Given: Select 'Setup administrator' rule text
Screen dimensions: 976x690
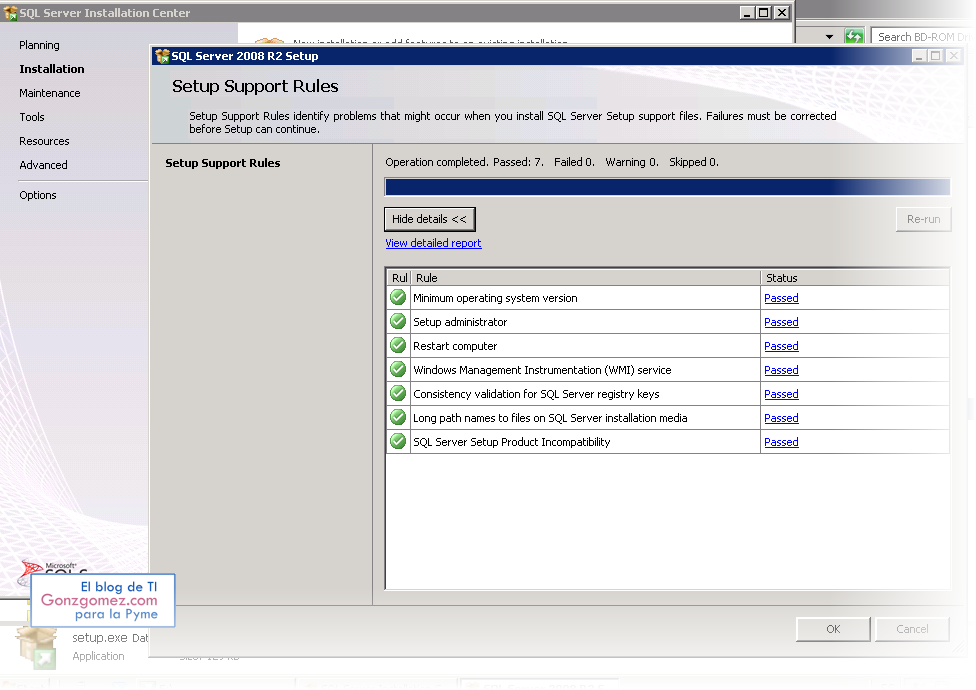Looking at the screenshot, I should tap(460, 322).
